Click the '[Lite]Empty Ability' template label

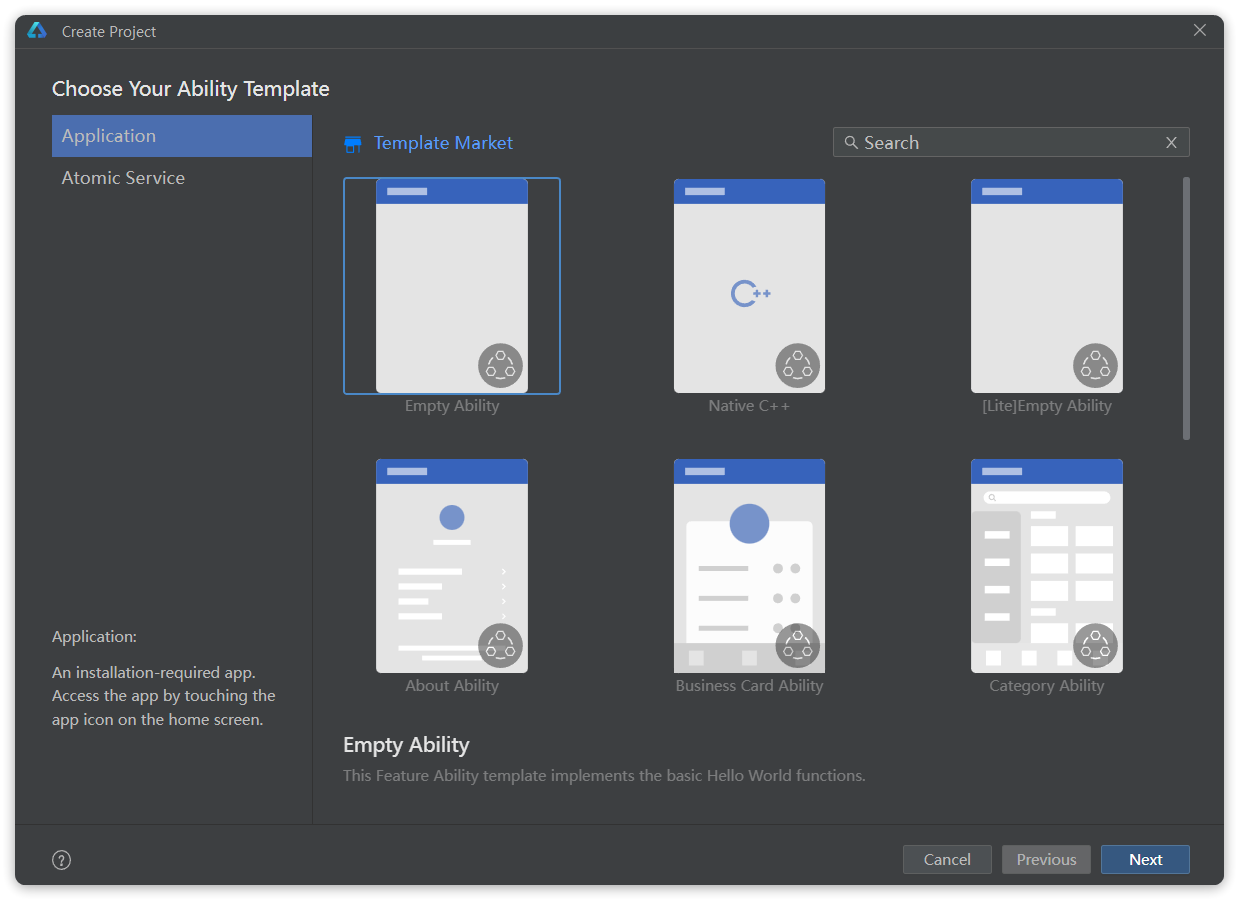1047,406
